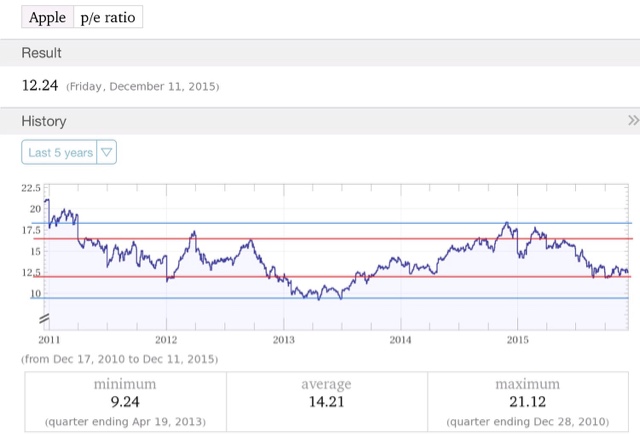Screen dimensions: 640x434
Task: Click the date range text below chart
Action: [x=120, y=359]
